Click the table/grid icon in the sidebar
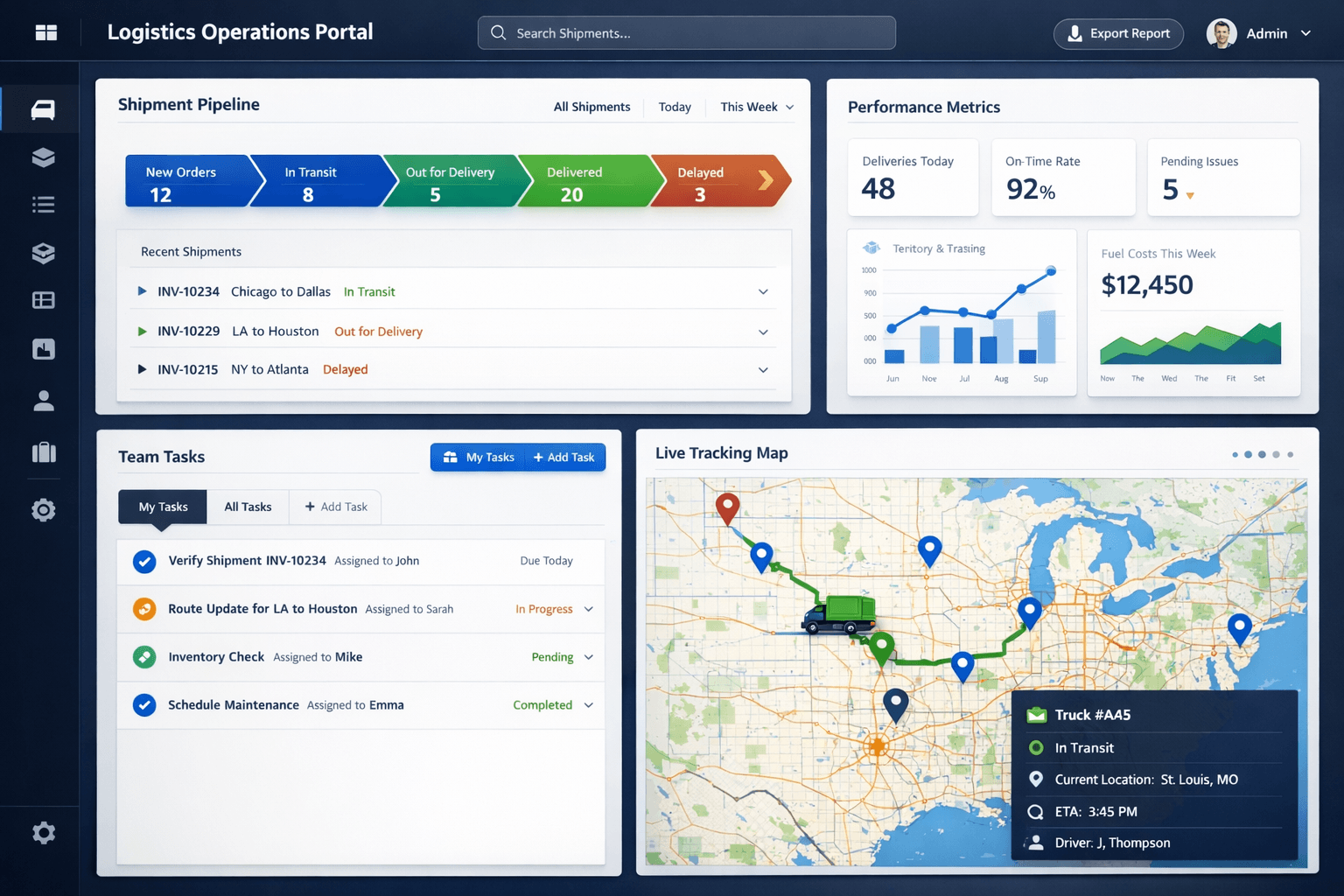This screenshot has width=1344, height=896. click(43, 299)
